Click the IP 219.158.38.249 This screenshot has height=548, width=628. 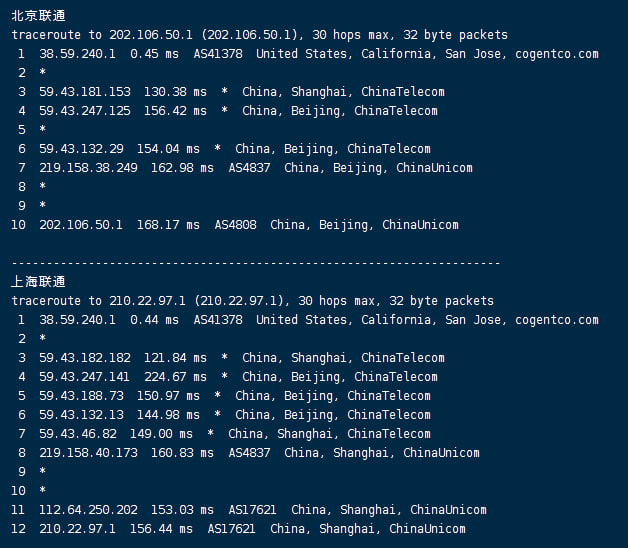point(88,168)
